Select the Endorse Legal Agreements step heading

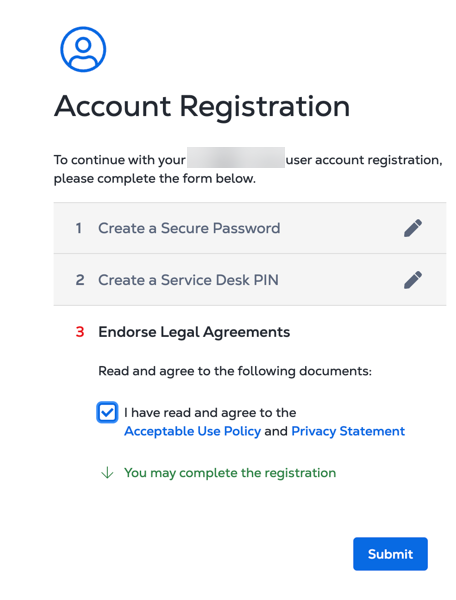coord(194,332)
